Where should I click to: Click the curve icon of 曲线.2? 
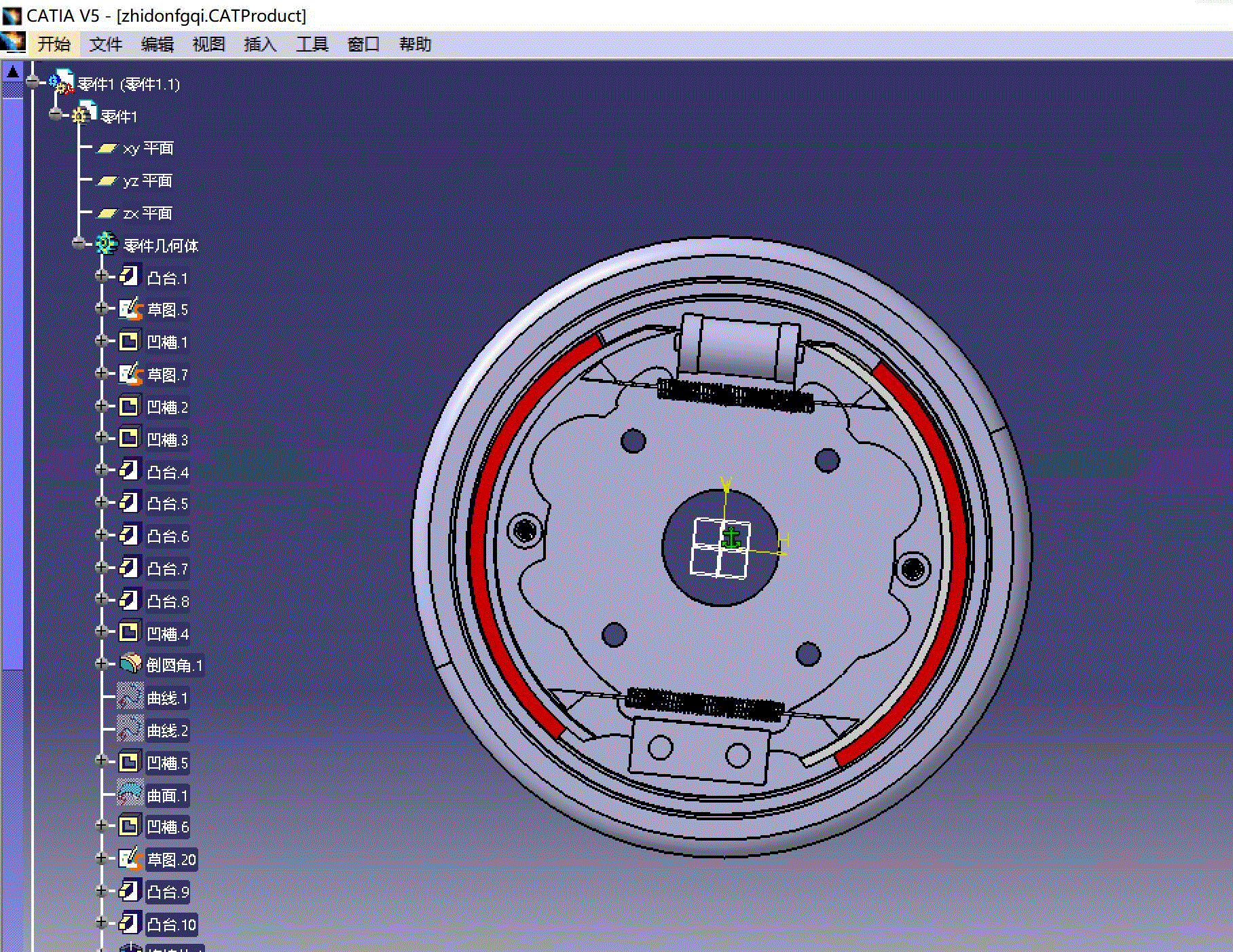click(x=130, y=729)
